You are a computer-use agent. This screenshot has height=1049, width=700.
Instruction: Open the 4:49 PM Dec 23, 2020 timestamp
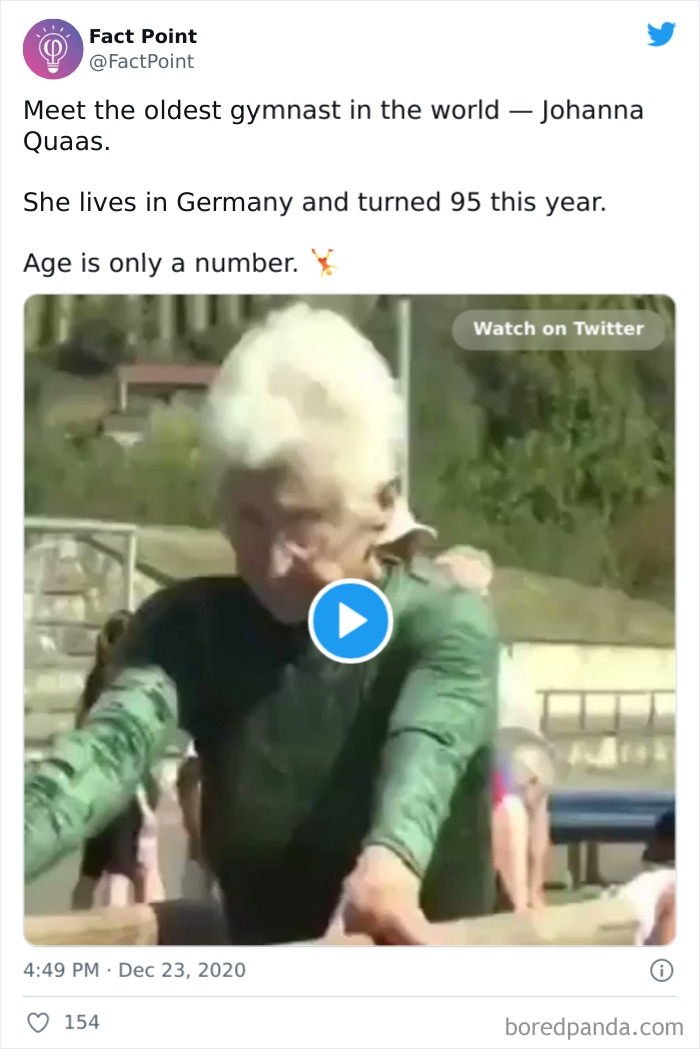pos(135,970)
